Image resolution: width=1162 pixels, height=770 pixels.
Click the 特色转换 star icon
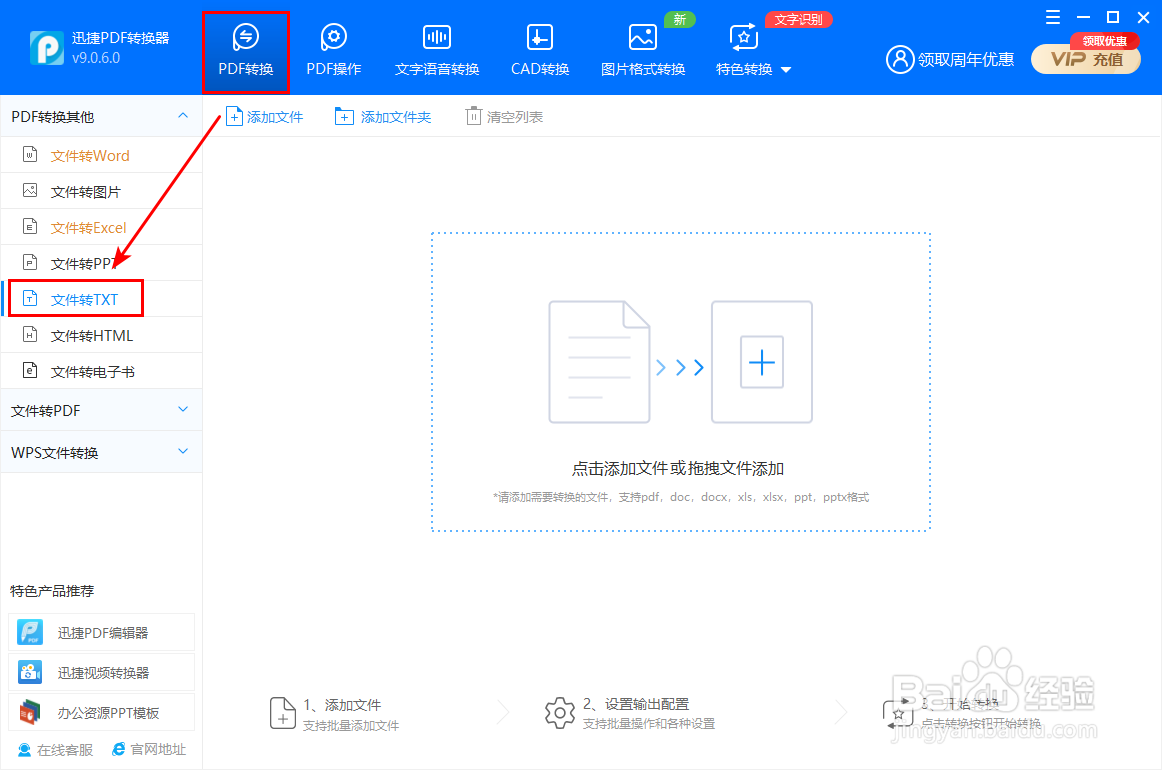pos(743,36)
